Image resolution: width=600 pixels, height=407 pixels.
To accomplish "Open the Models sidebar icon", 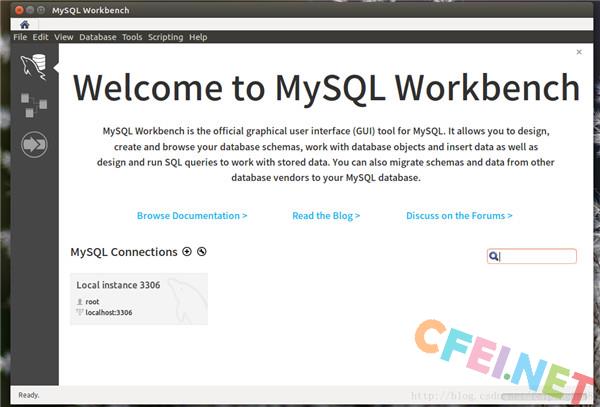I will coord(34,105).
